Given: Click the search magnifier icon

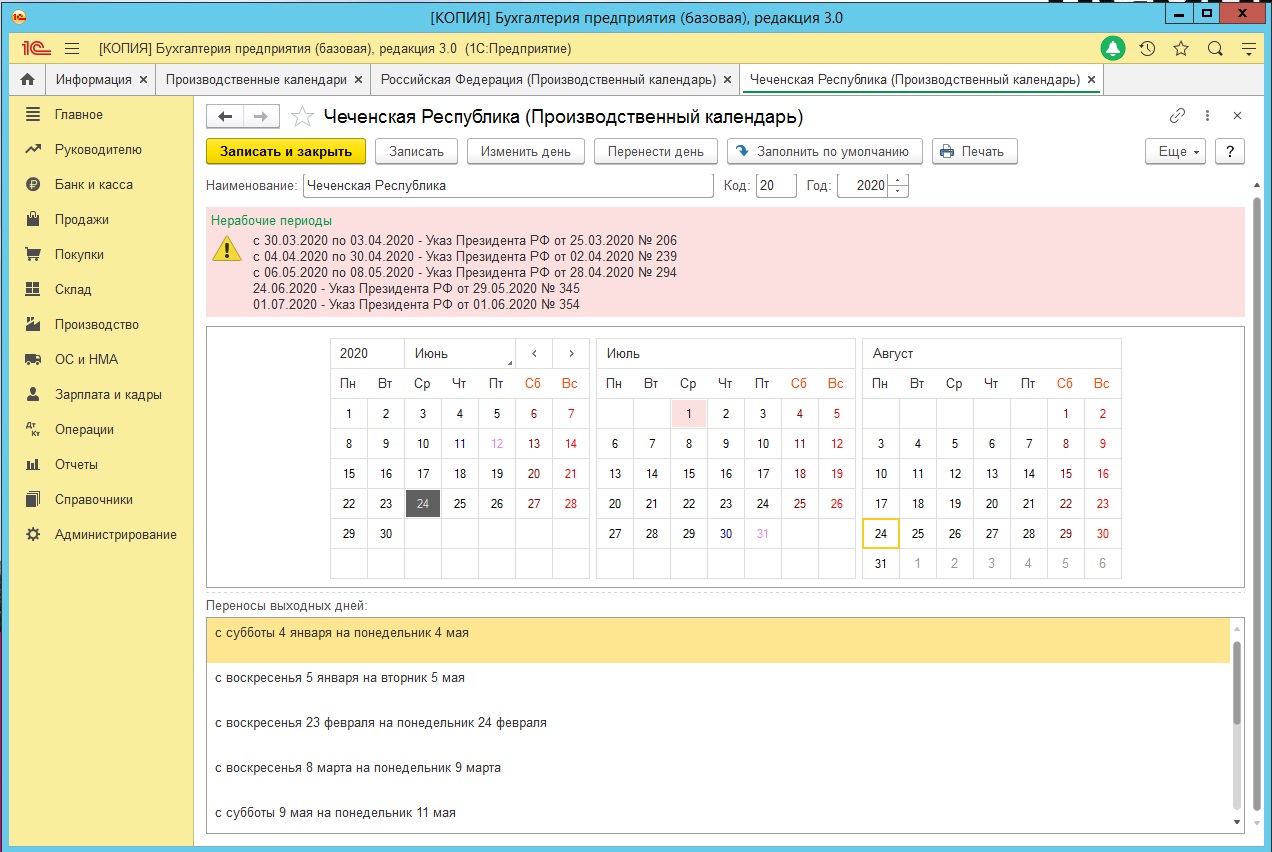Looking at the screenshot, I should [x=1215, y=48].
